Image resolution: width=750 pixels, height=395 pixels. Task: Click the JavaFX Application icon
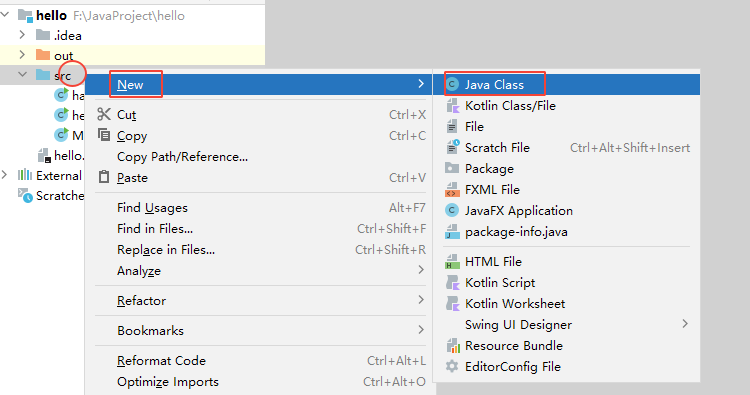tap(452, 210)
